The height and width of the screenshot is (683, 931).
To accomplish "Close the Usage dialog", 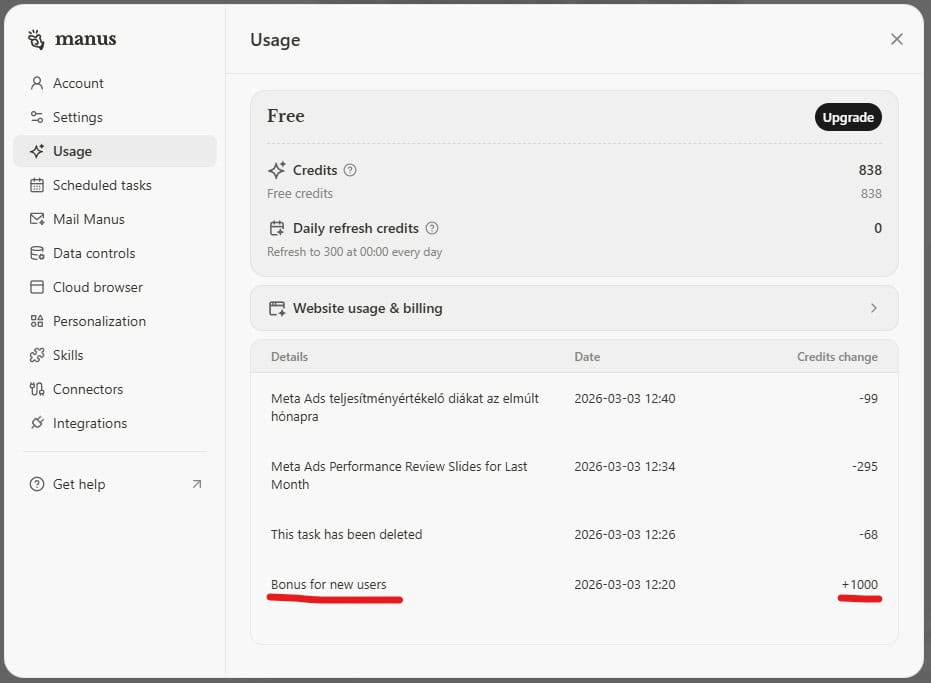I will click(896, 39).
